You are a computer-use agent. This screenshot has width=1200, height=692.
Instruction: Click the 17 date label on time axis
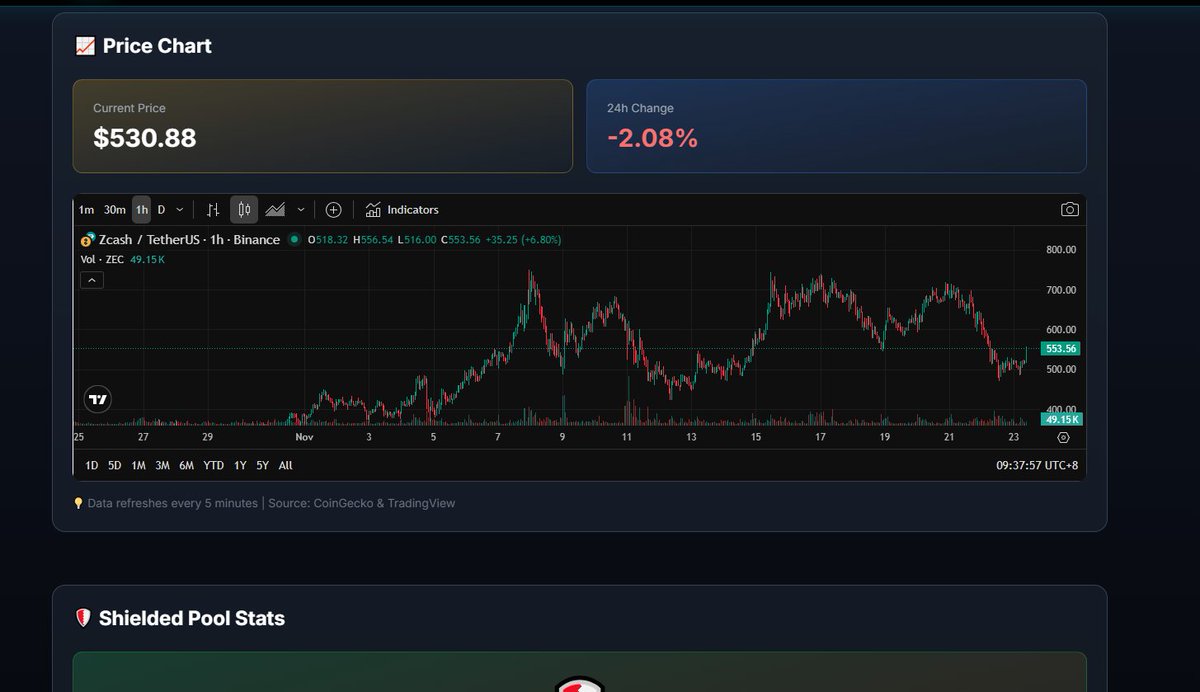pyautogui.click(x=820, y=437)
